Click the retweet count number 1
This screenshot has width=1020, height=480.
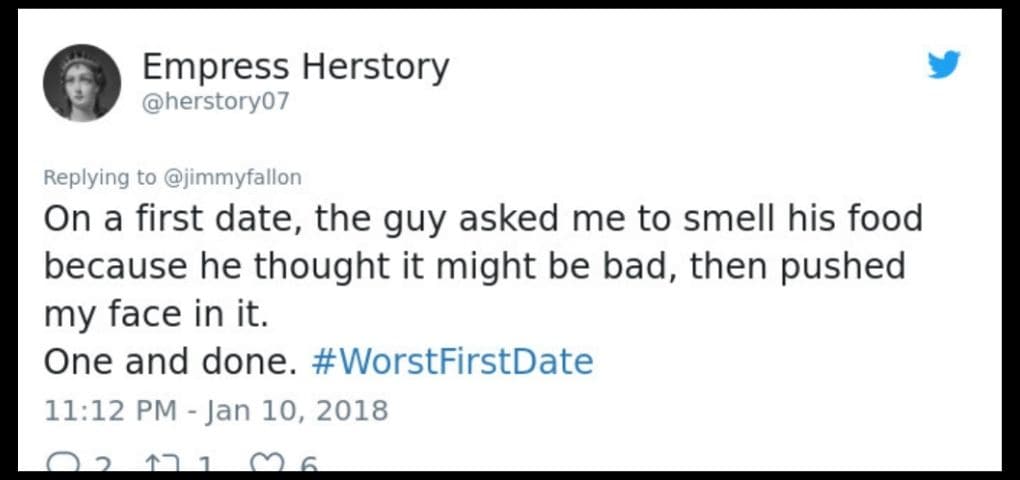[x=201, y=464]
